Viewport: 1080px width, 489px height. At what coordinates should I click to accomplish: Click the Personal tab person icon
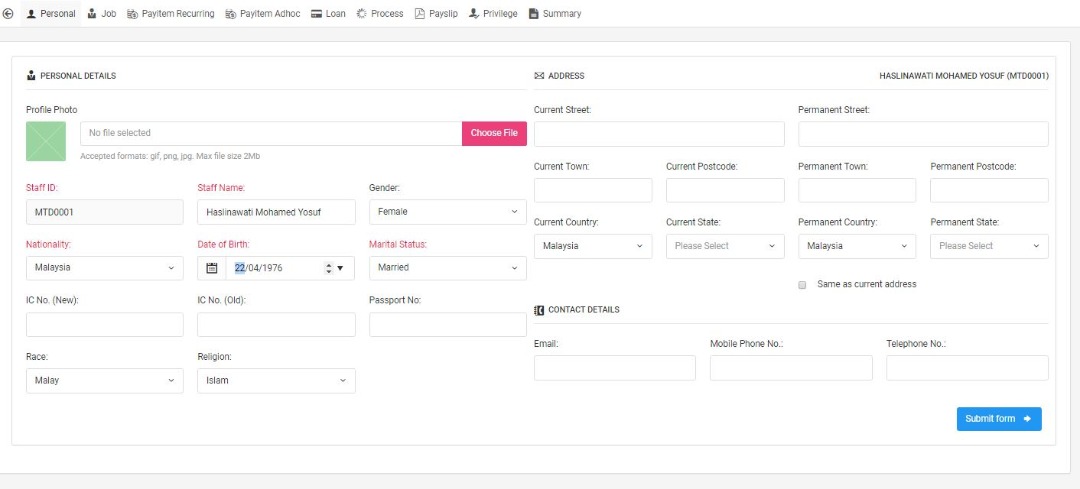coord(31,14)
